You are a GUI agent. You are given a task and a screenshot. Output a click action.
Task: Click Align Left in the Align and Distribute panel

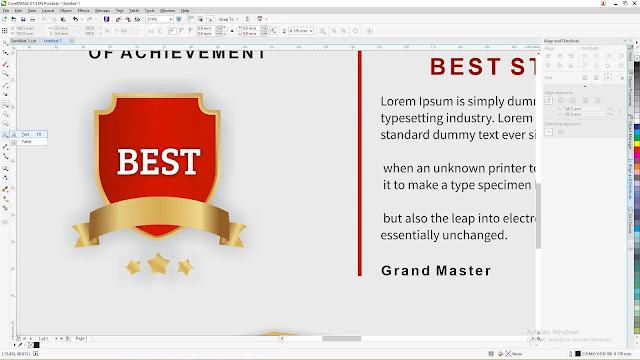[548, 56]
